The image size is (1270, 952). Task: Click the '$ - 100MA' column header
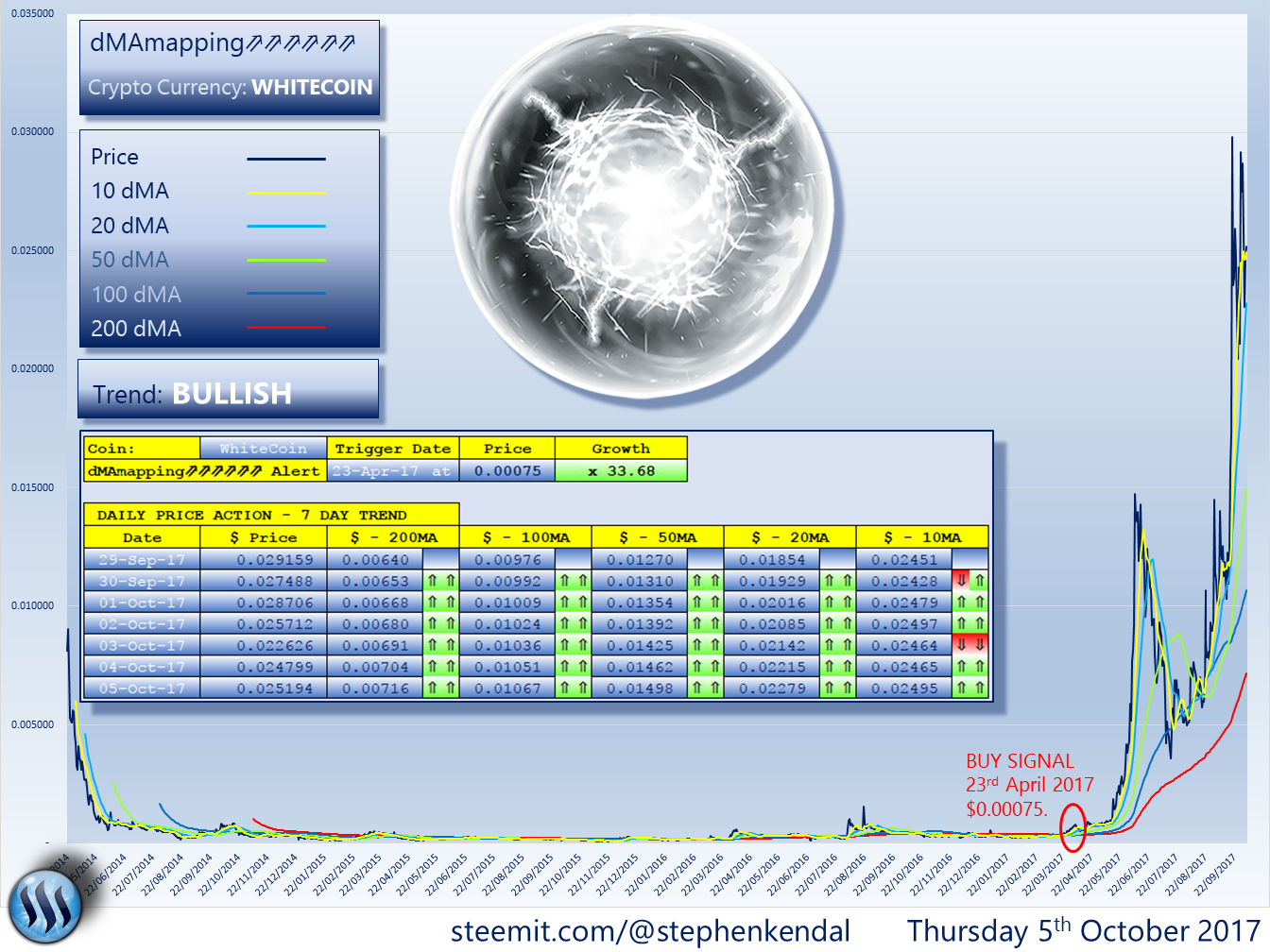pos(525,537)
